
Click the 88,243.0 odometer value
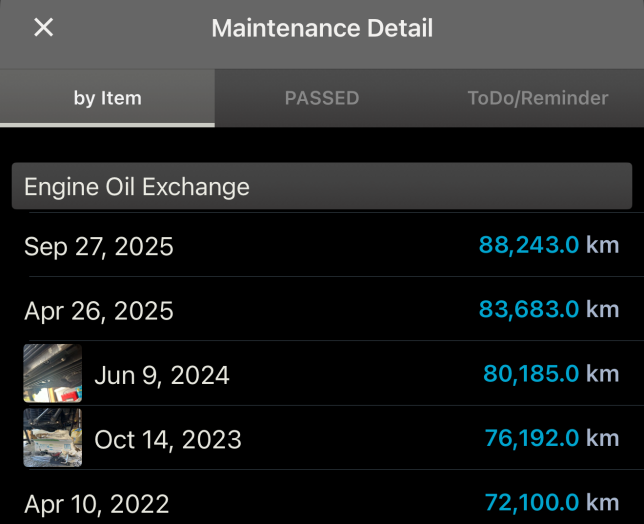[529, 245]
